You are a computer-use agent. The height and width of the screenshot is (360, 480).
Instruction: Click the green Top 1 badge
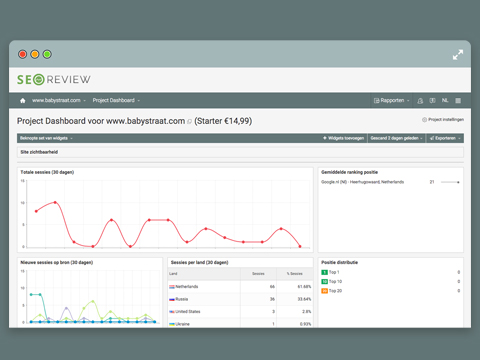click(x=324, y=272)
